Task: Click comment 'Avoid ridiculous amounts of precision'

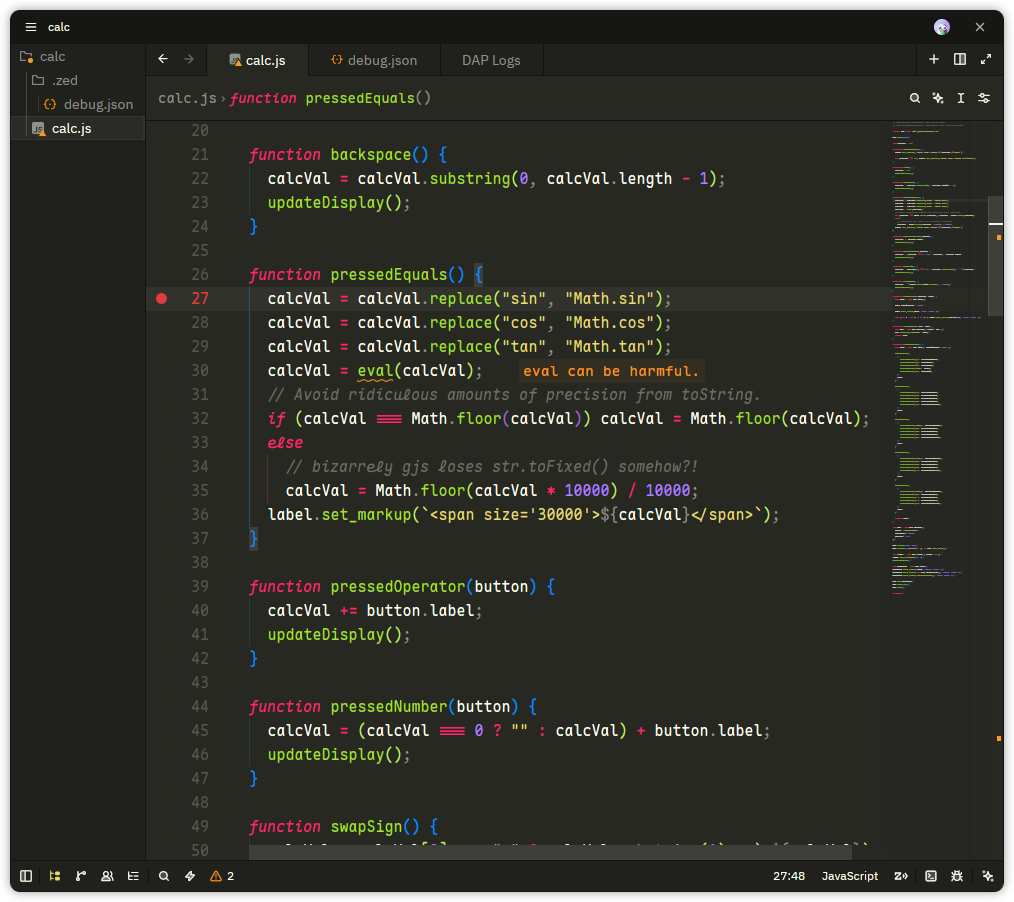Action: (514, 394)
